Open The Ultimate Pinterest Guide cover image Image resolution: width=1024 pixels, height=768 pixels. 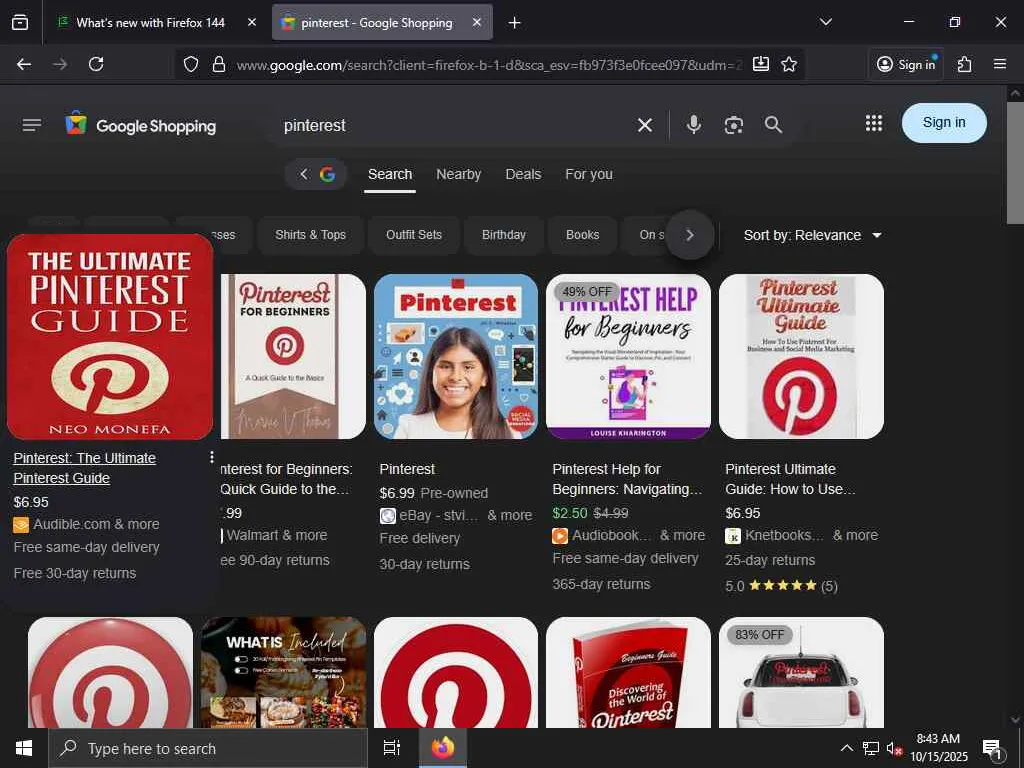click(110, 336)
